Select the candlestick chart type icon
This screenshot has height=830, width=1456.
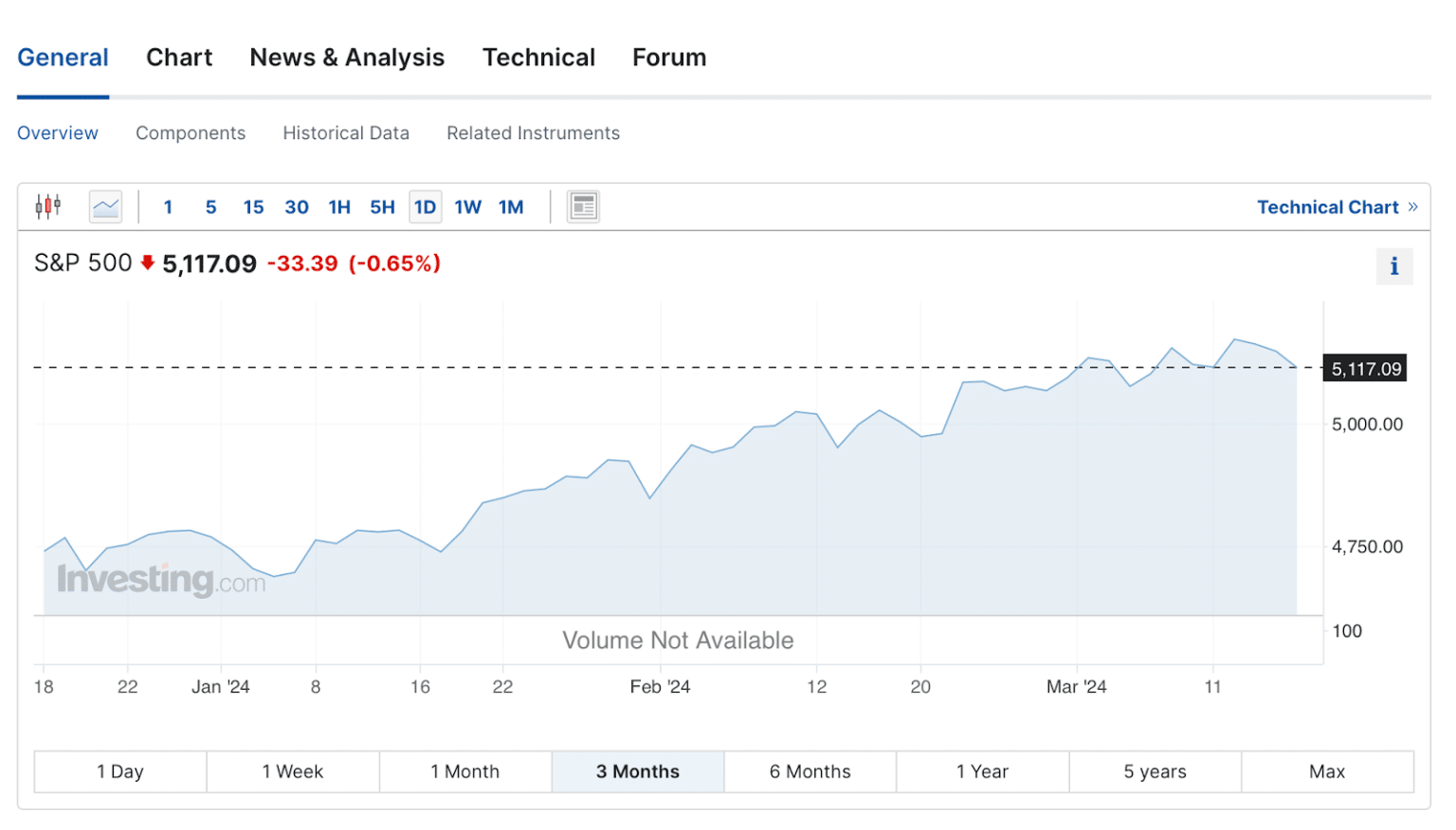click(x=46, y=206)
